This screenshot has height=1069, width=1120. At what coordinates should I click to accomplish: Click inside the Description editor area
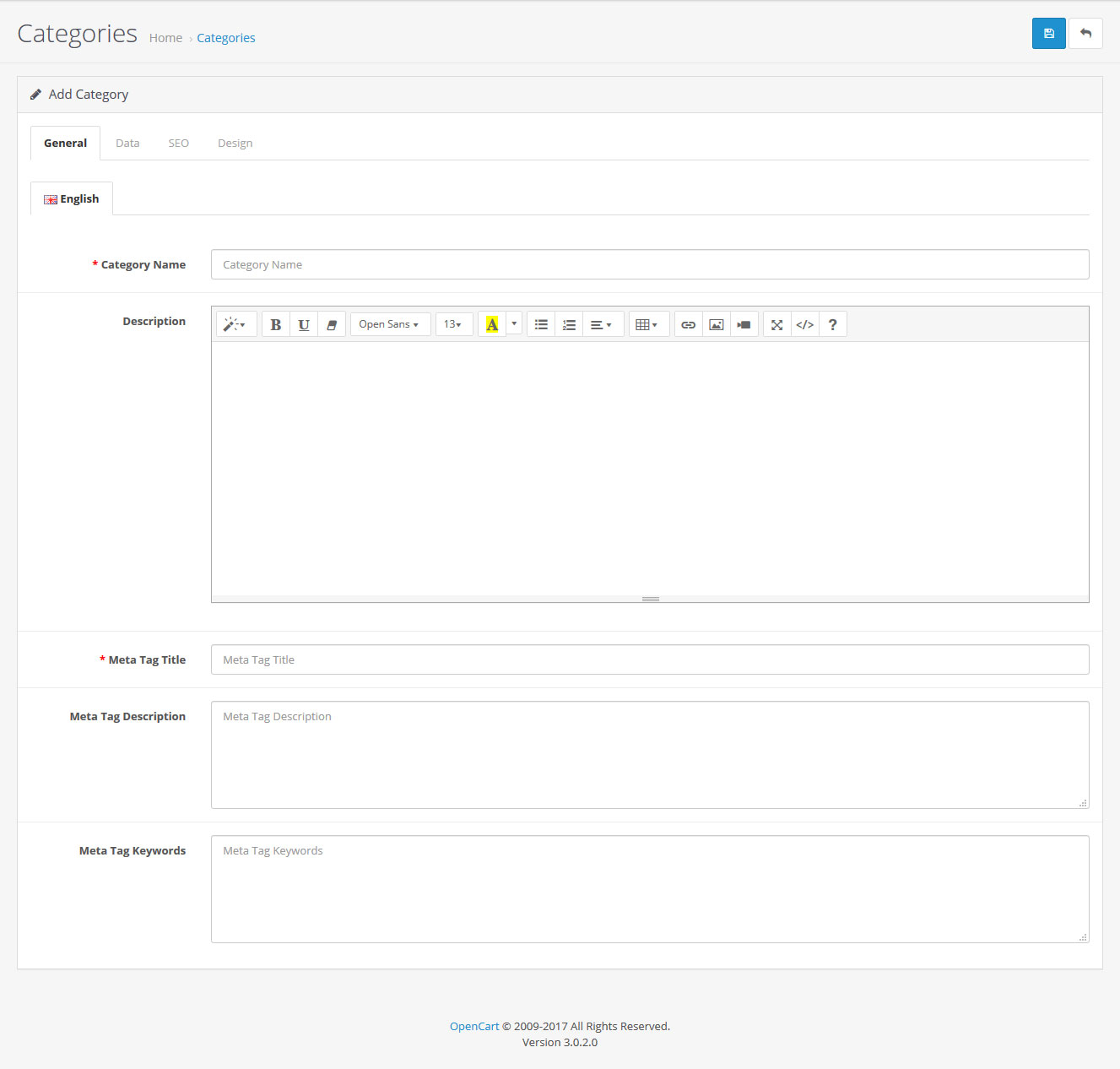pyautogui.click(x=650, y=469)
